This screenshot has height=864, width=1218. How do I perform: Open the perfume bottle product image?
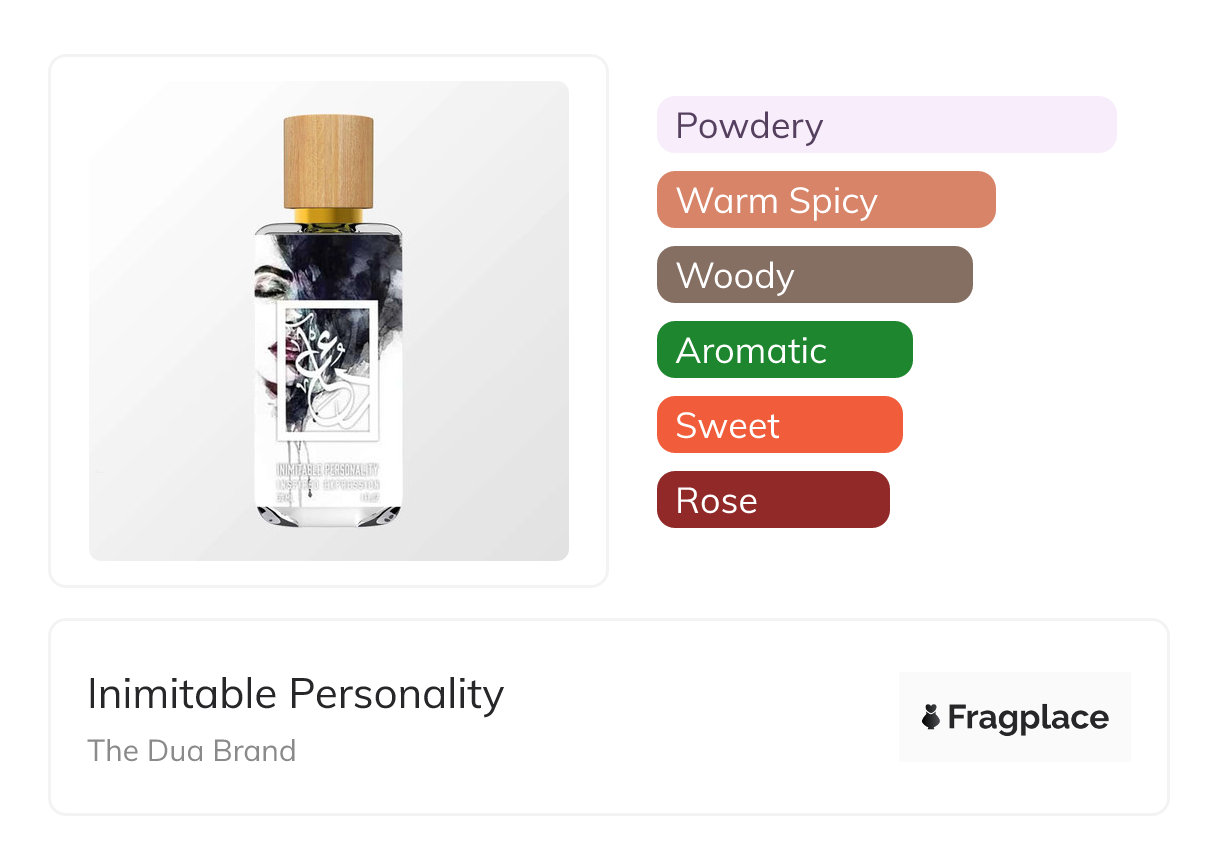328,320
